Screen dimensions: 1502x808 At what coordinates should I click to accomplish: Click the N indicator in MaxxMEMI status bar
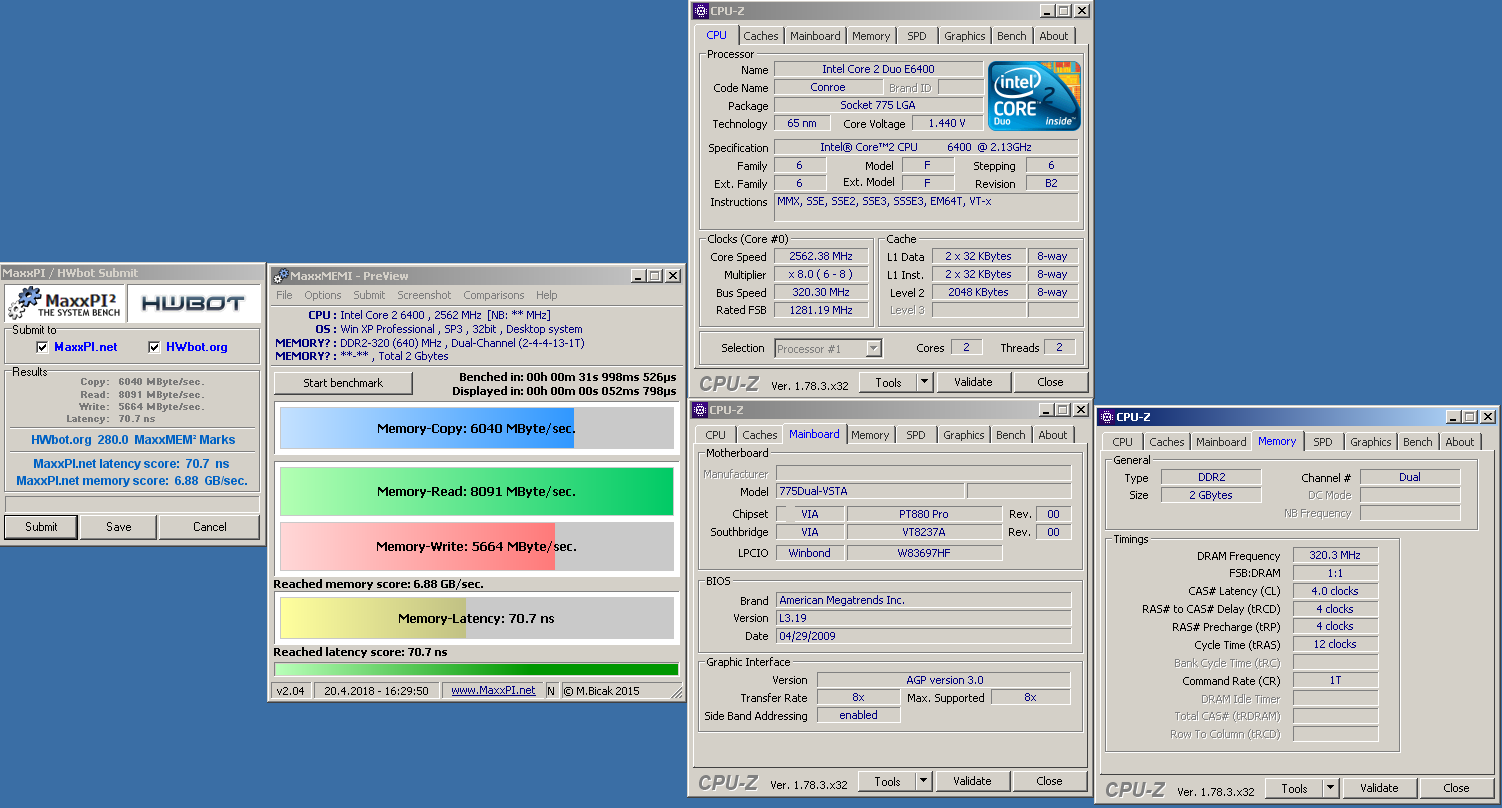(551, 690)
